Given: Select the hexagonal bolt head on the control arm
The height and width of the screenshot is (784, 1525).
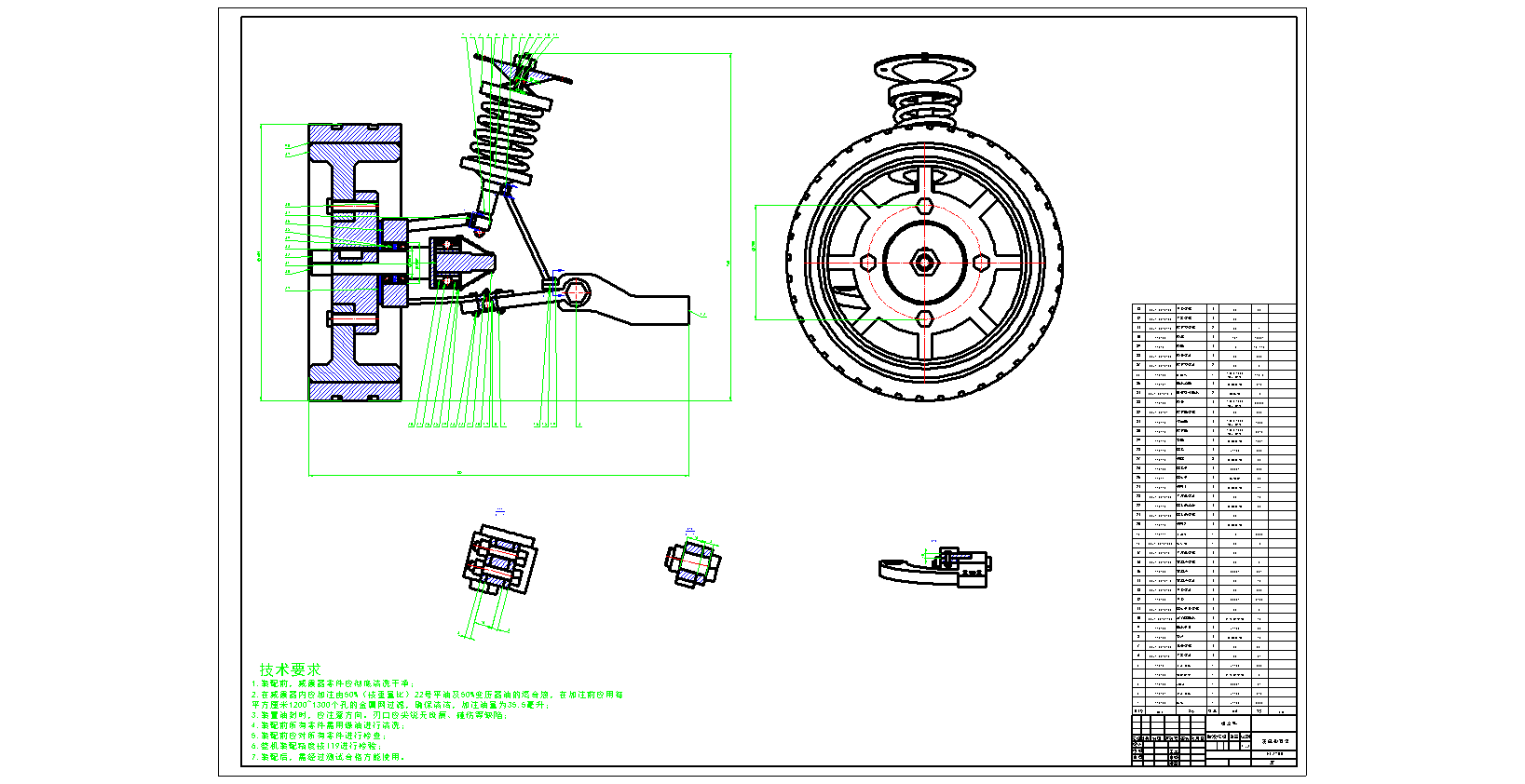Looking at the screenshot, I should [577, 292].
